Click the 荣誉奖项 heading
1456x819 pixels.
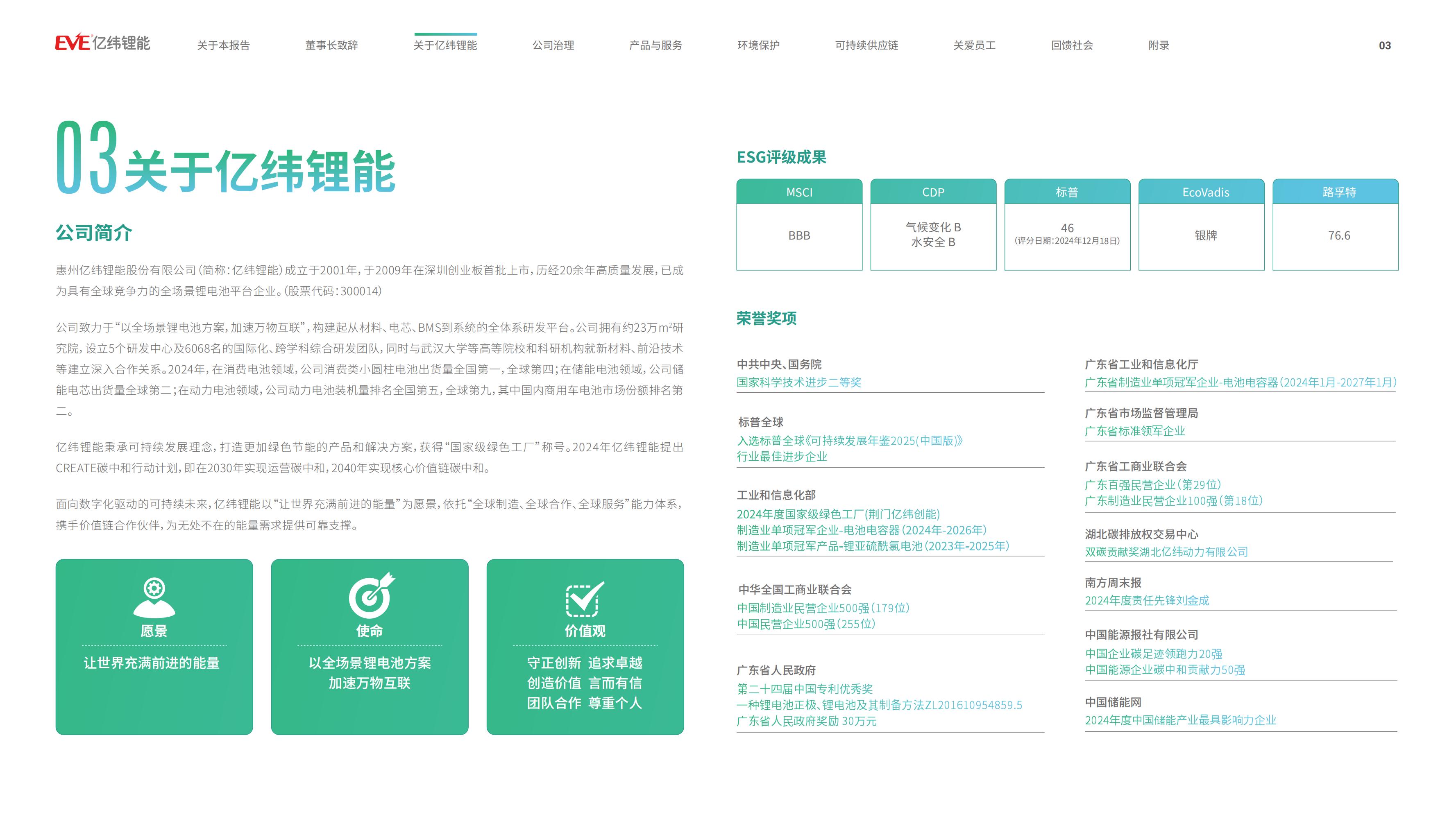[x=767, y=319]
